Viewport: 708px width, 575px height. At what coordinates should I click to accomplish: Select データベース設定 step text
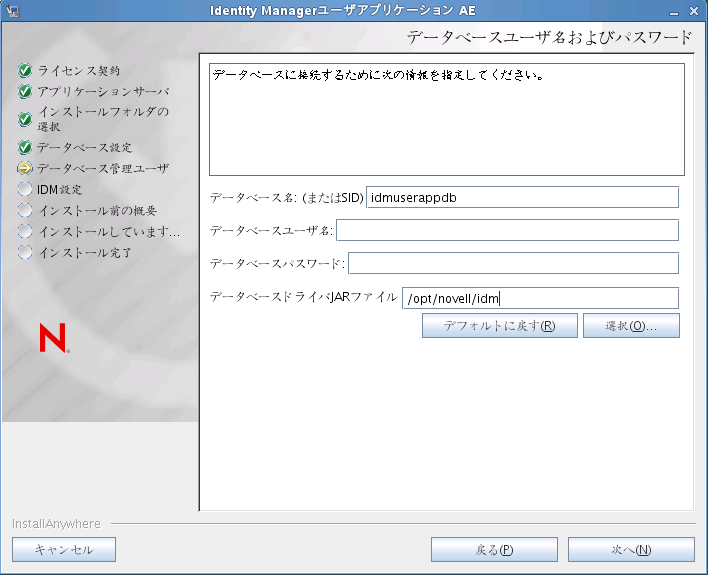coord(84,147)
